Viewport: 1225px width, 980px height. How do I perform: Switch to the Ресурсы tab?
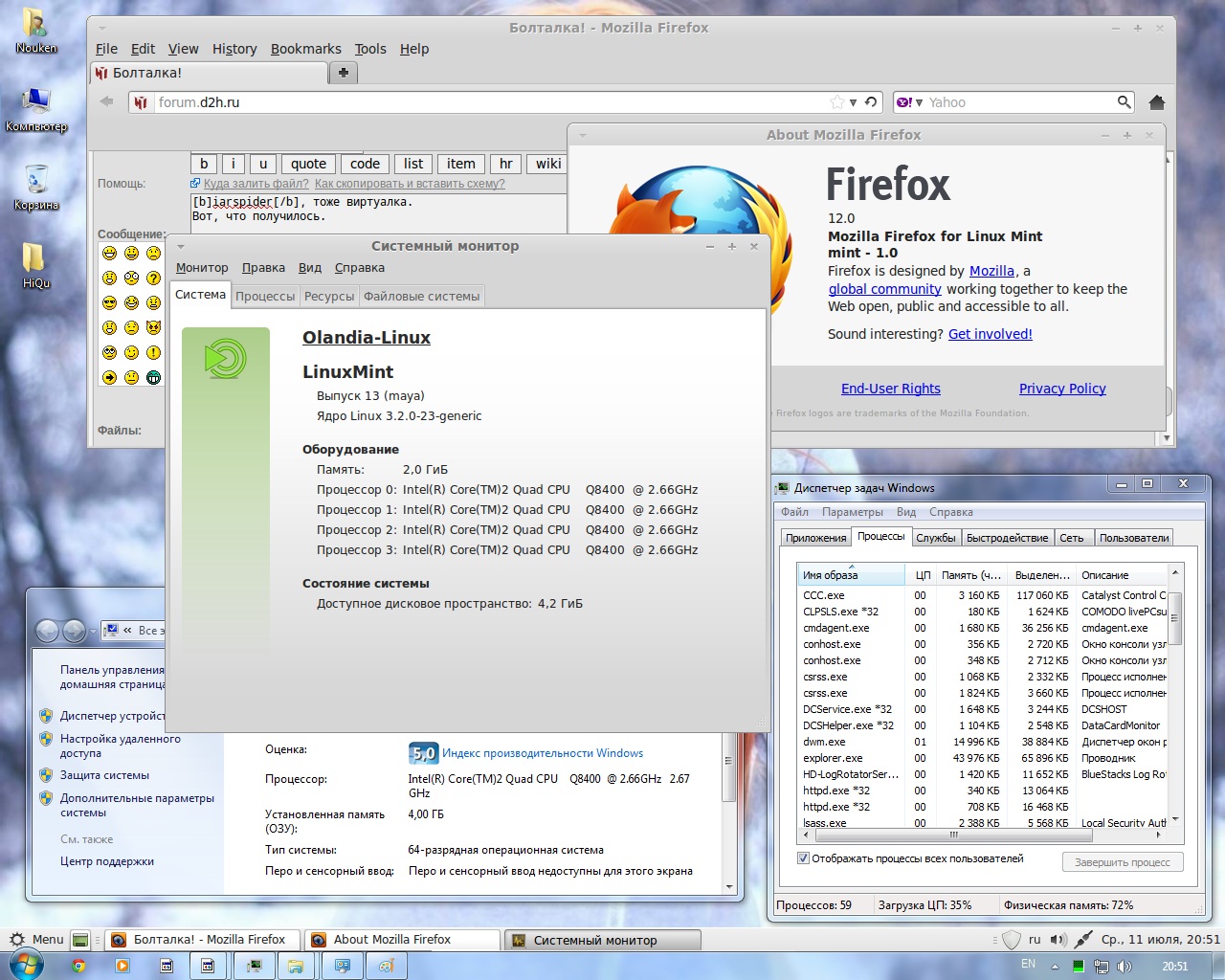328,297
